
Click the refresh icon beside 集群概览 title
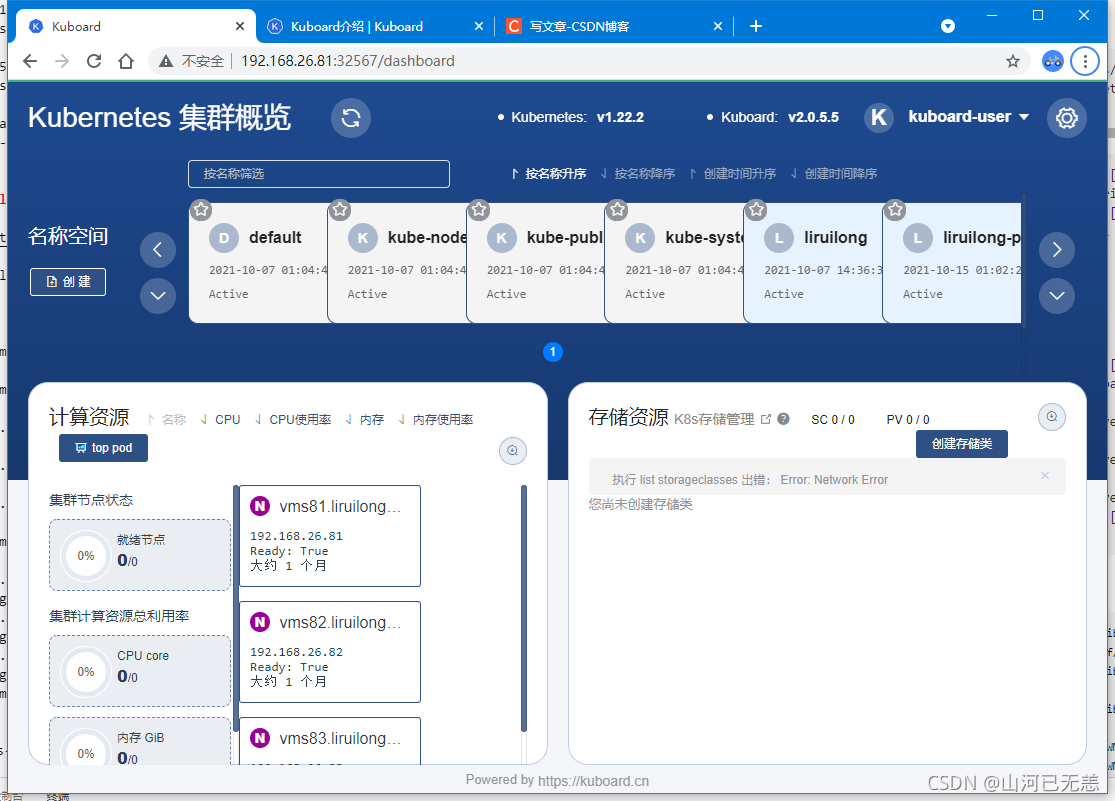coord(350,117)
